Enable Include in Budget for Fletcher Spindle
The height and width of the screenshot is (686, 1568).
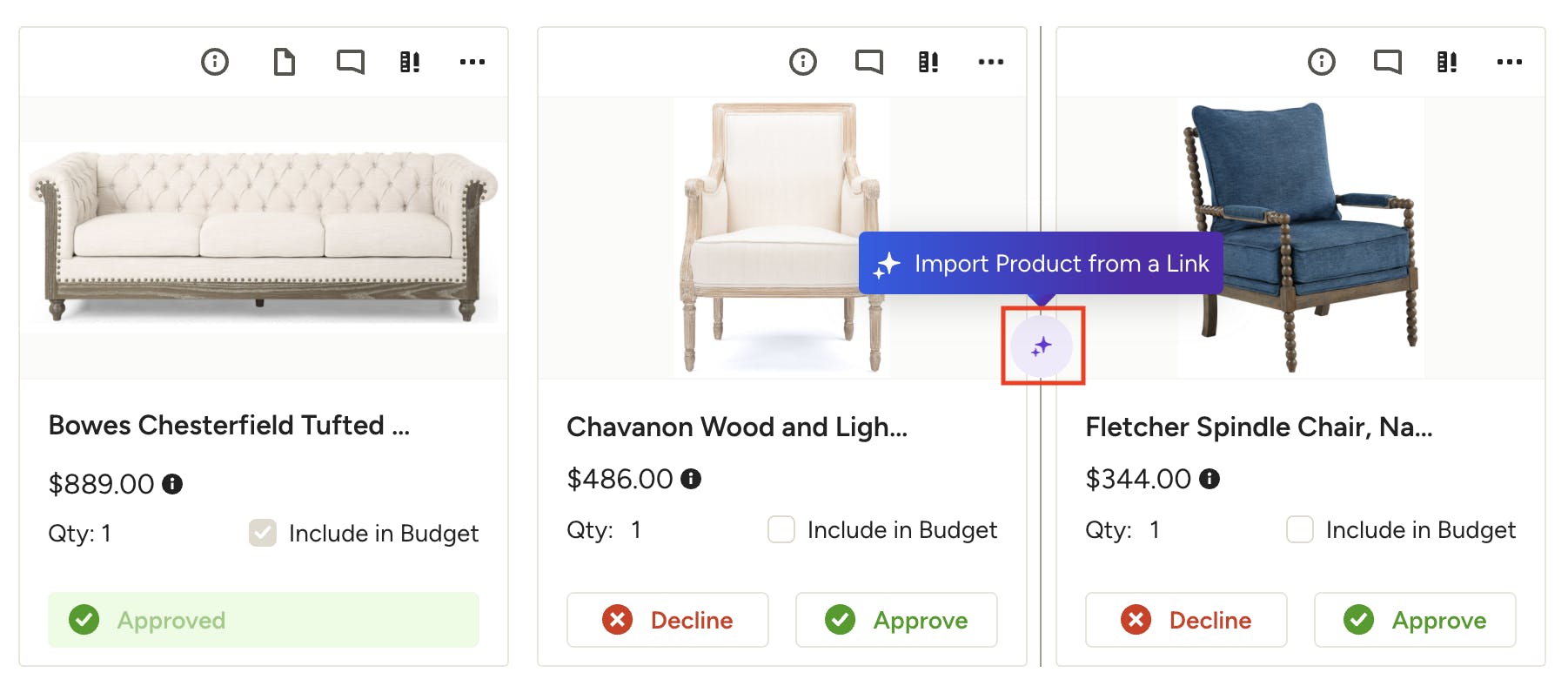click(x=1300, y=529)
